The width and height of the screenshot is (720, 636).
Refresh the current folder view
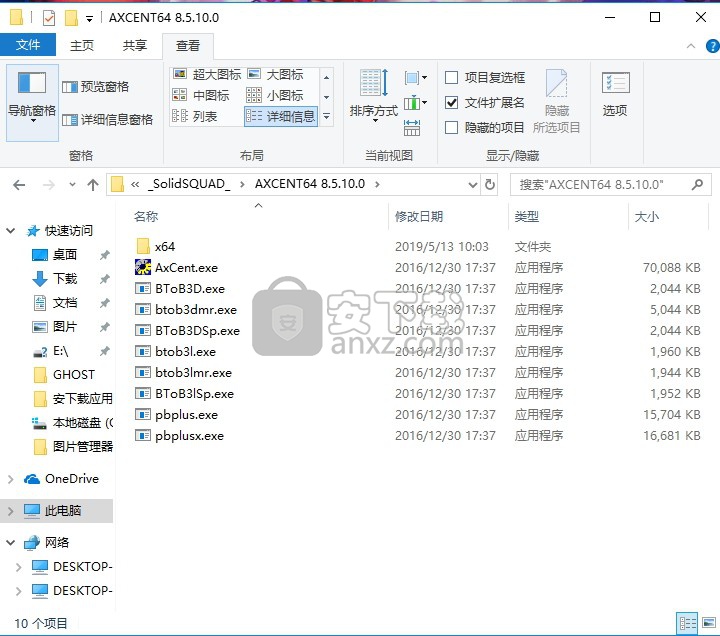tap(490, 185)
